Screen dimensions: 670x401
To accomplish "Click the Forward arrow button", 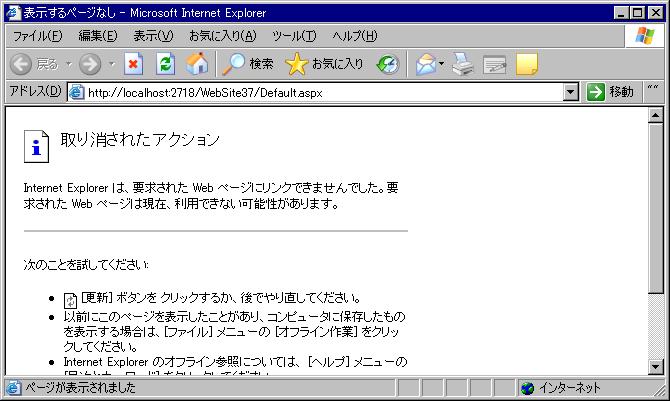I will tap(90, 64).
